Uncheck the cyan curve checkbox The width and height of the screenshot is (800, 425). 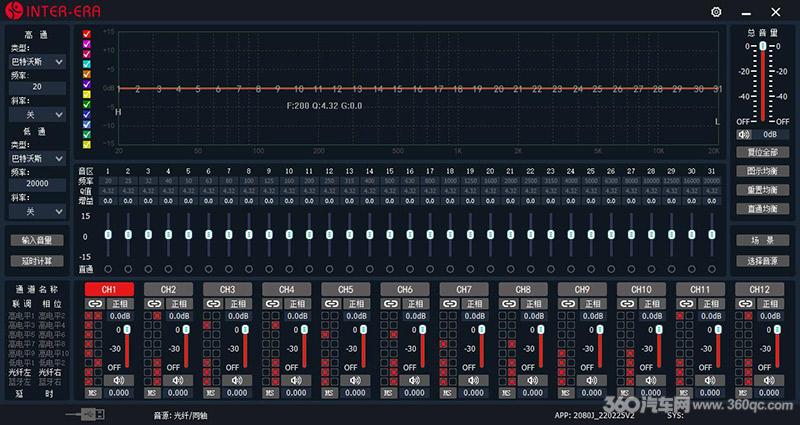coord(87,64)
